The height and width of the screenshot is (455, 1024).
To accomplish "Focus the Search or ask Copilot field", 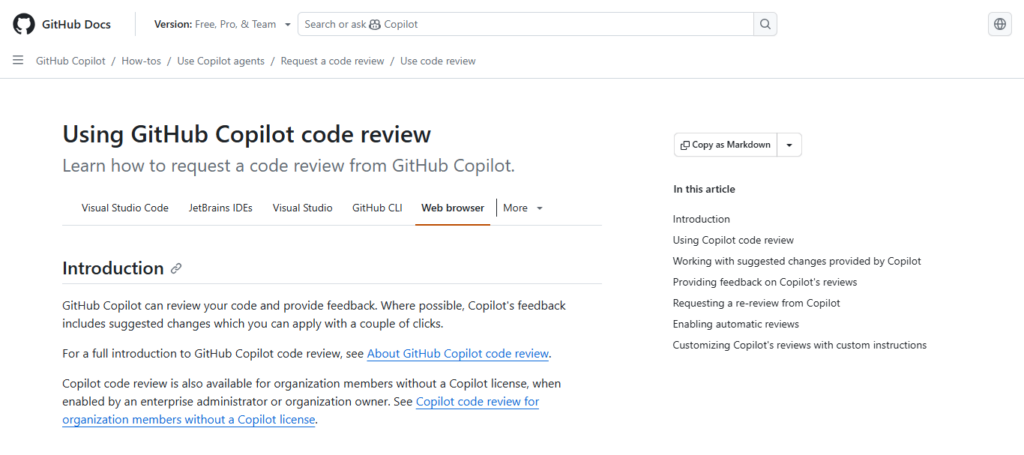I will tap(526, 24).
